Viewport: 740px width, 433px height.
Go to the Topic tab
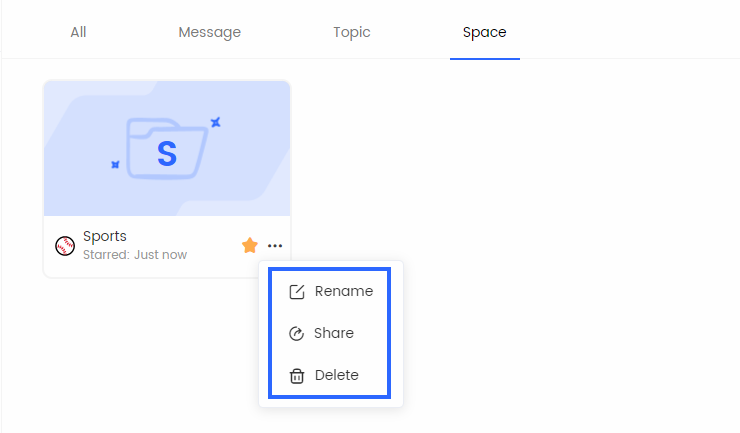click(x=351, y=32)
